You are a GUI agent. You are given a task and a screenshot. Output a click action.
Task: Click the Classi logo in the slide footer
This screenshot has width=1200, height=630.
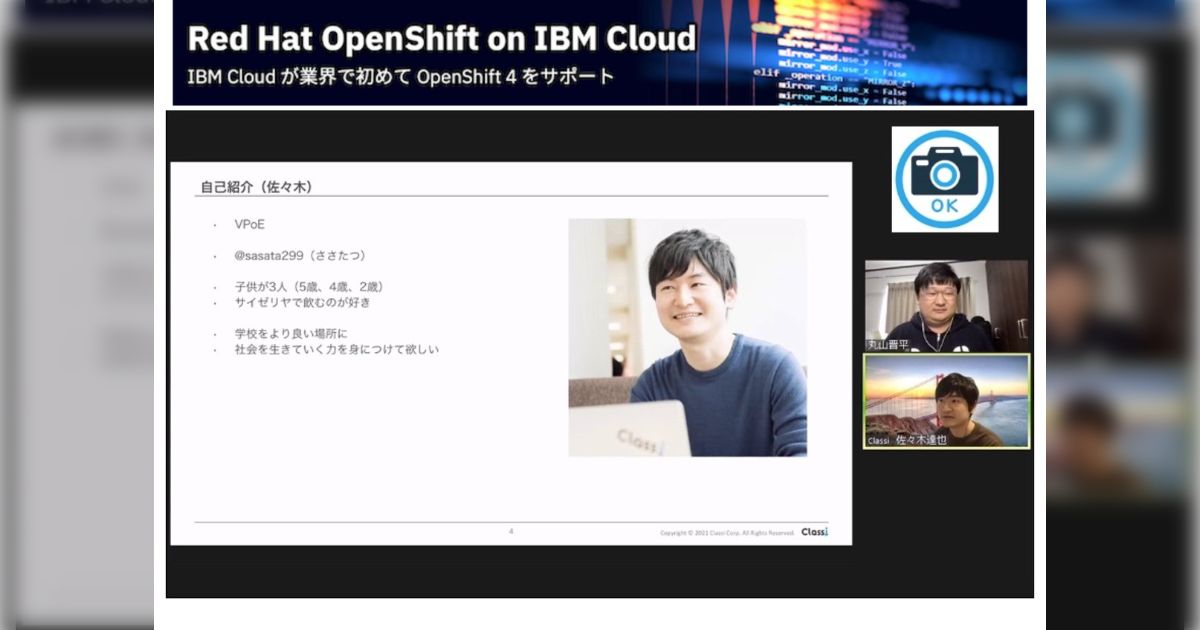814,532
